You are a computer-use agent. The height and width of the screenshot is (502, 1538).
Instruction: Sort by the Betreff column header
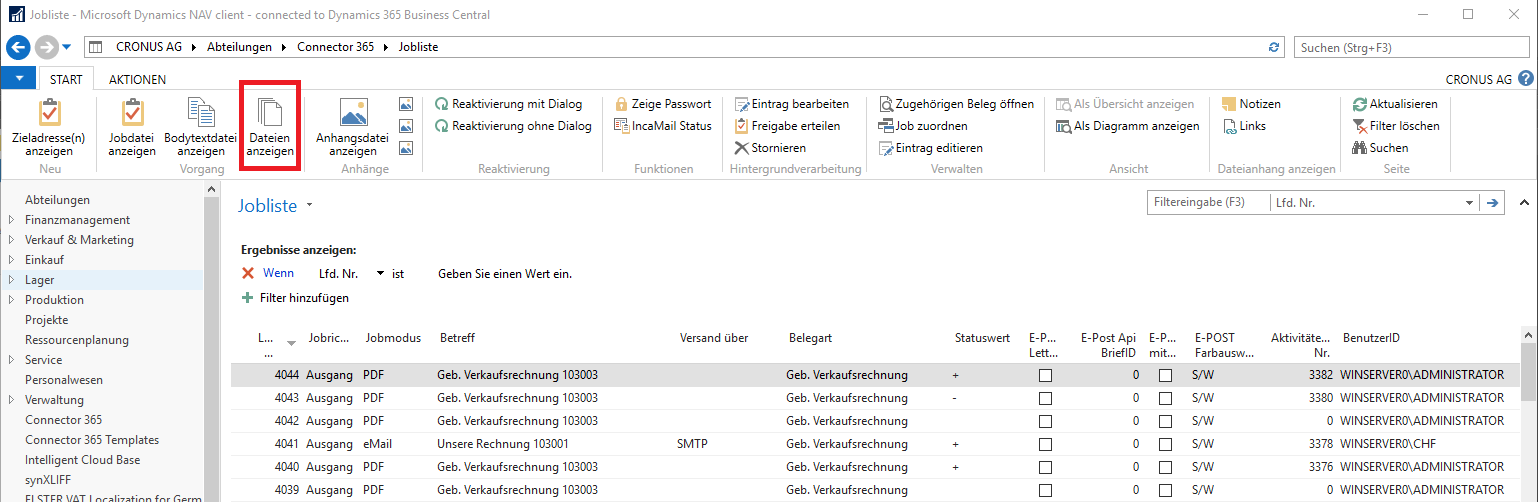(x=457, y=338)
